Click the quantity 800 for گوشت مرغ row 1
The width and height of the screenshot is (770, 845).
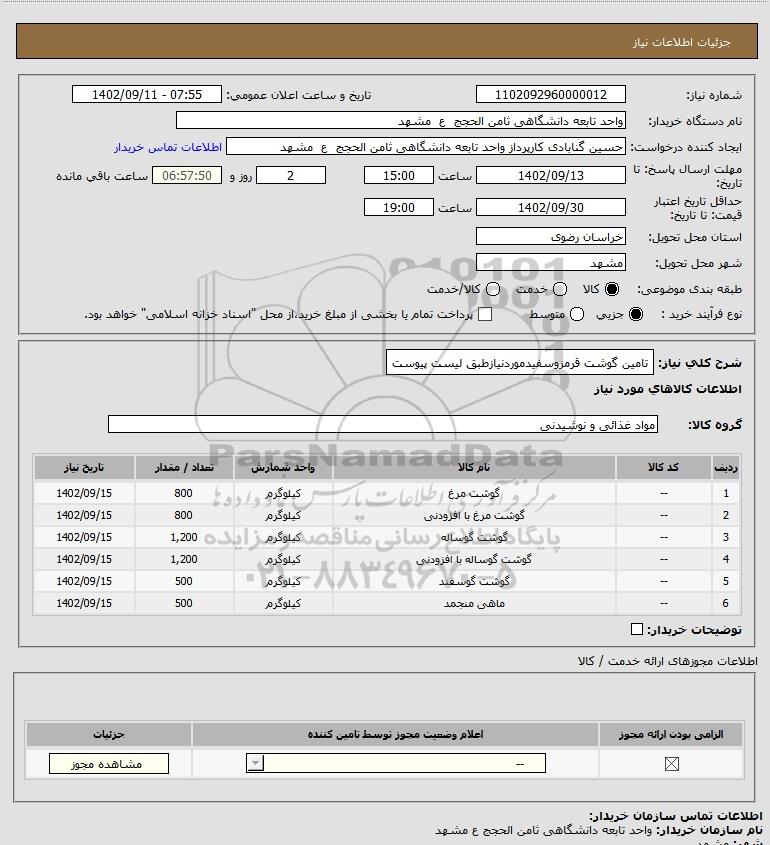click(184, 493)
